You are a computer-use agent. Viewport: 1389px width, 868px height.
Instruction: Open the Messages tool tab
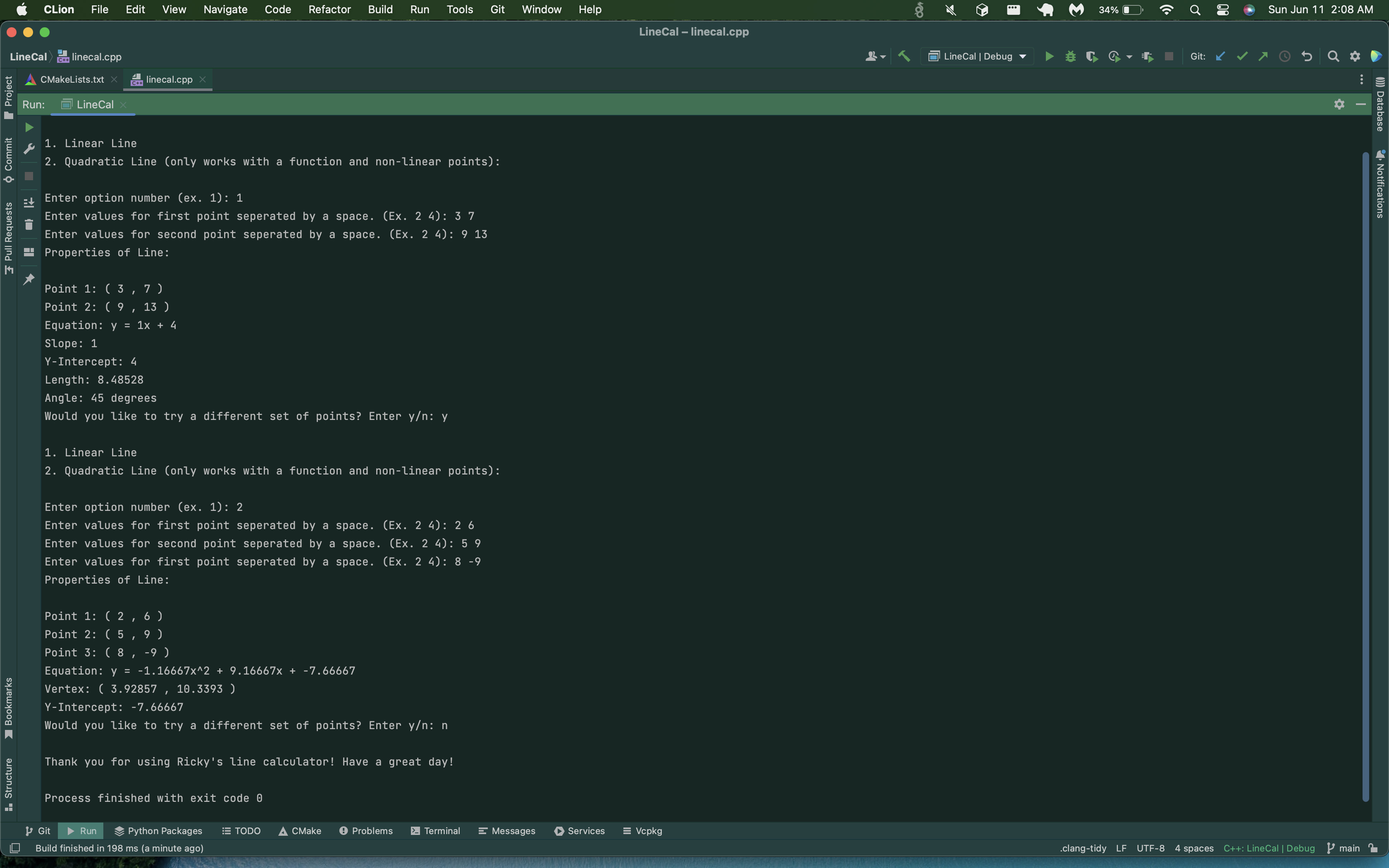(507, 831)
